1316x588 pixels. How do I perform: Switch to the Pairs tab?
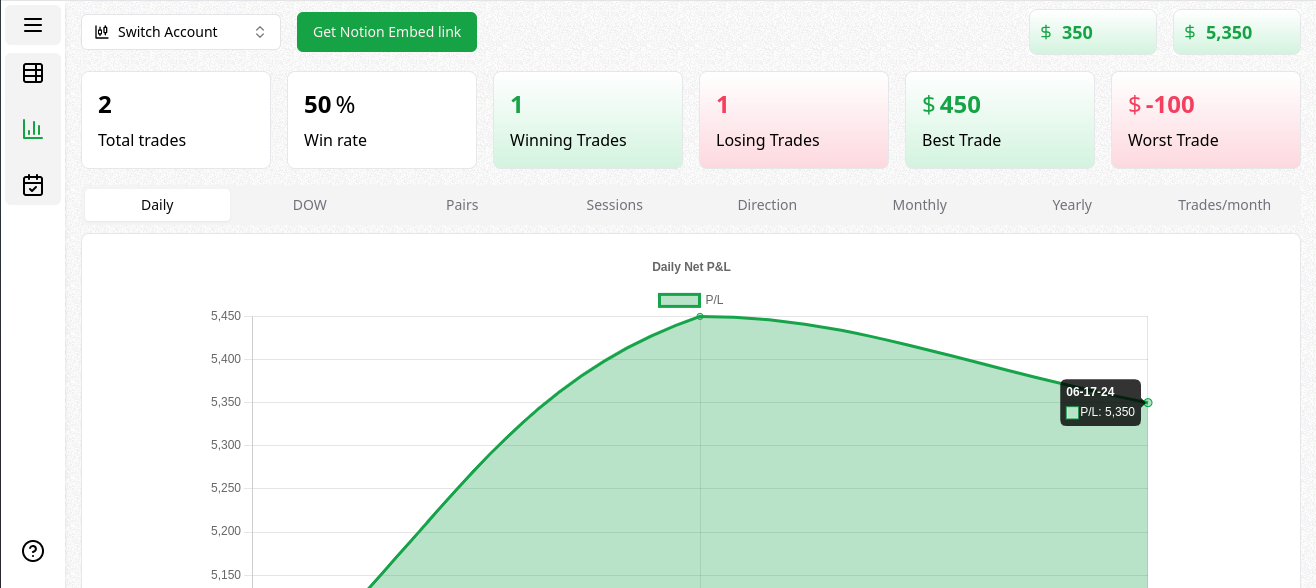[462, 205]
